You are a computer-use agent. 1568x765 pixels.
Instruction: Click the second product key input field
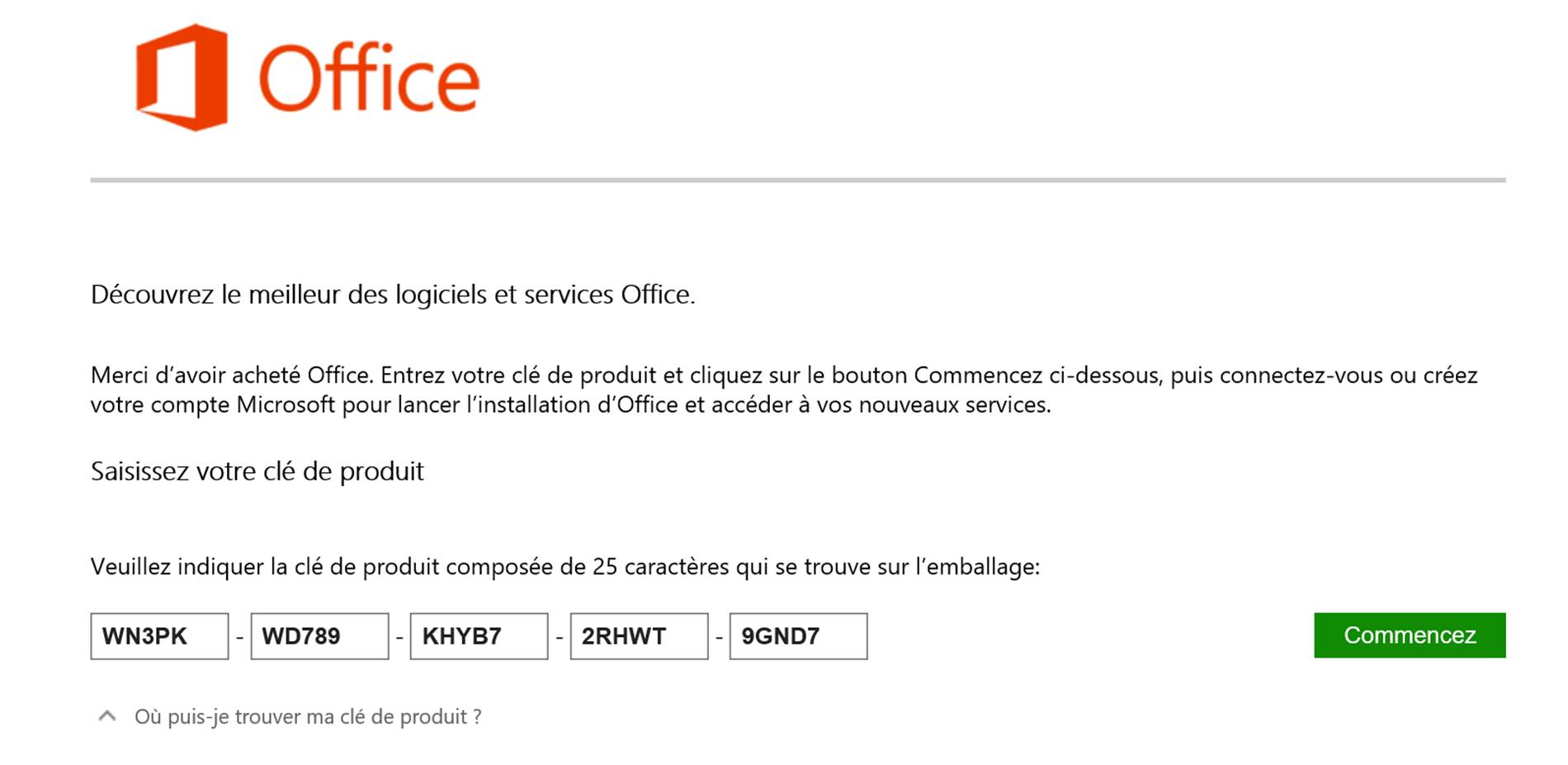[x=320, y=636]
